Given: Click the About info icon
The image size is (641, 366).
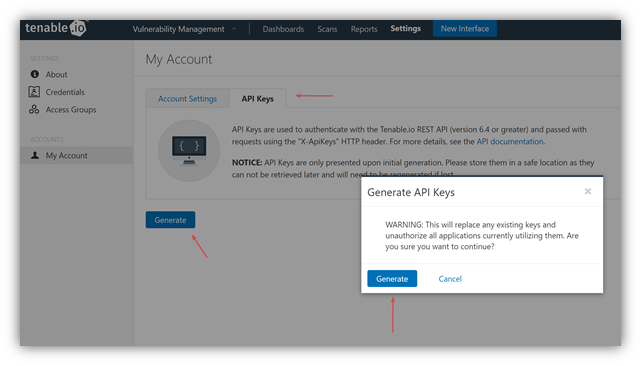Looking at the screenshot, I should tap(35, 74).
